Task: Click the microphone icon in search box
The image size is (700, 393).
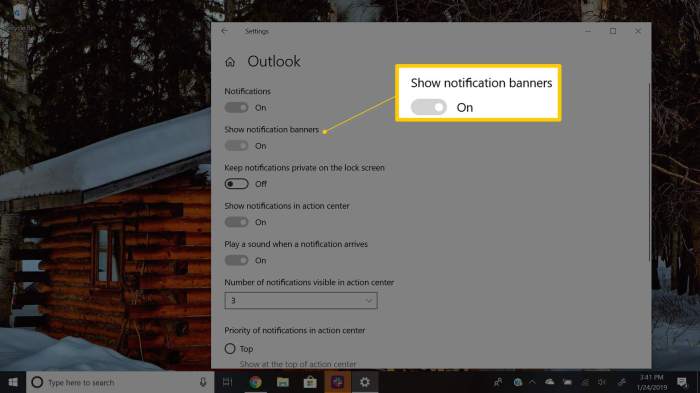Action: (203, 382)
